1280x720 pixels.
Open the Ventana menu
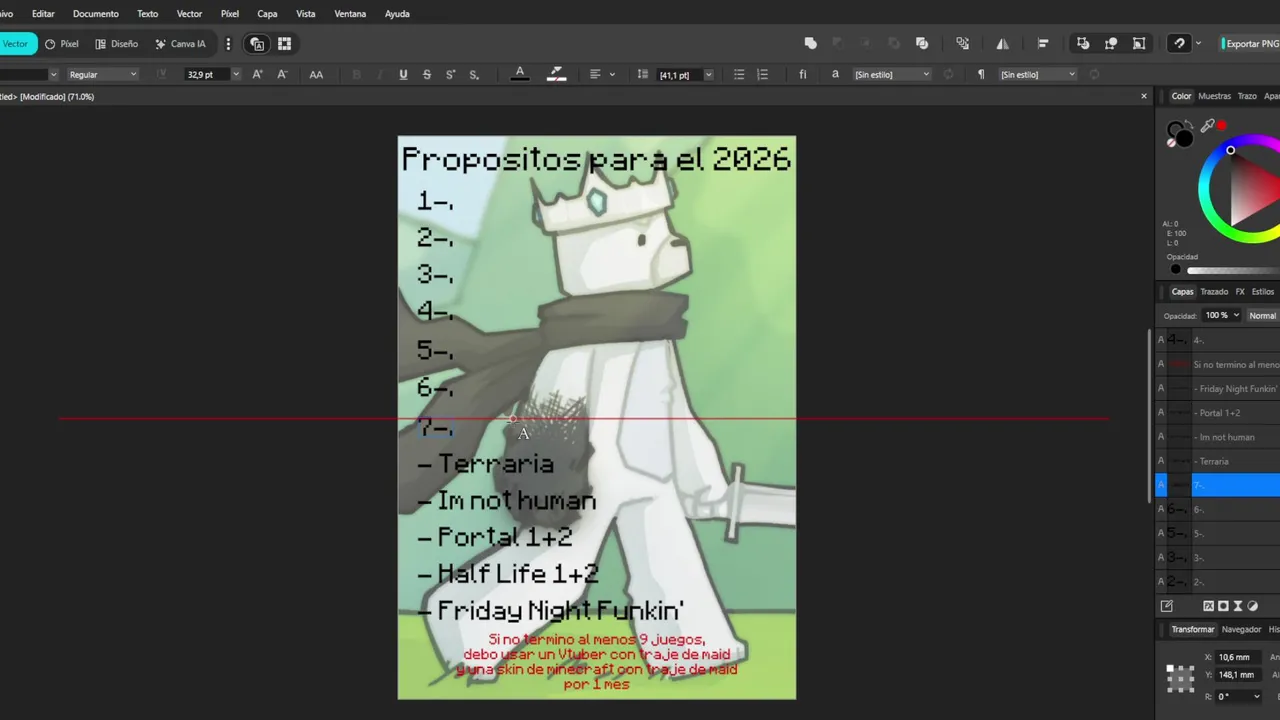pyautogui.click(x=350, y=14)
